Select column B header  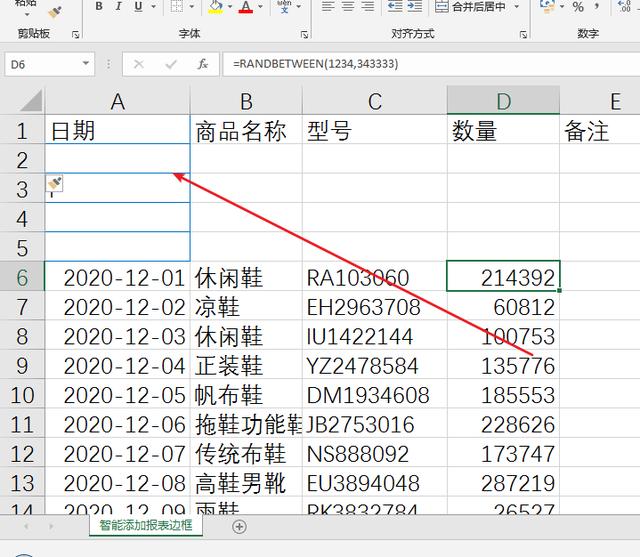pyautogui.click(x=246, y=101)
